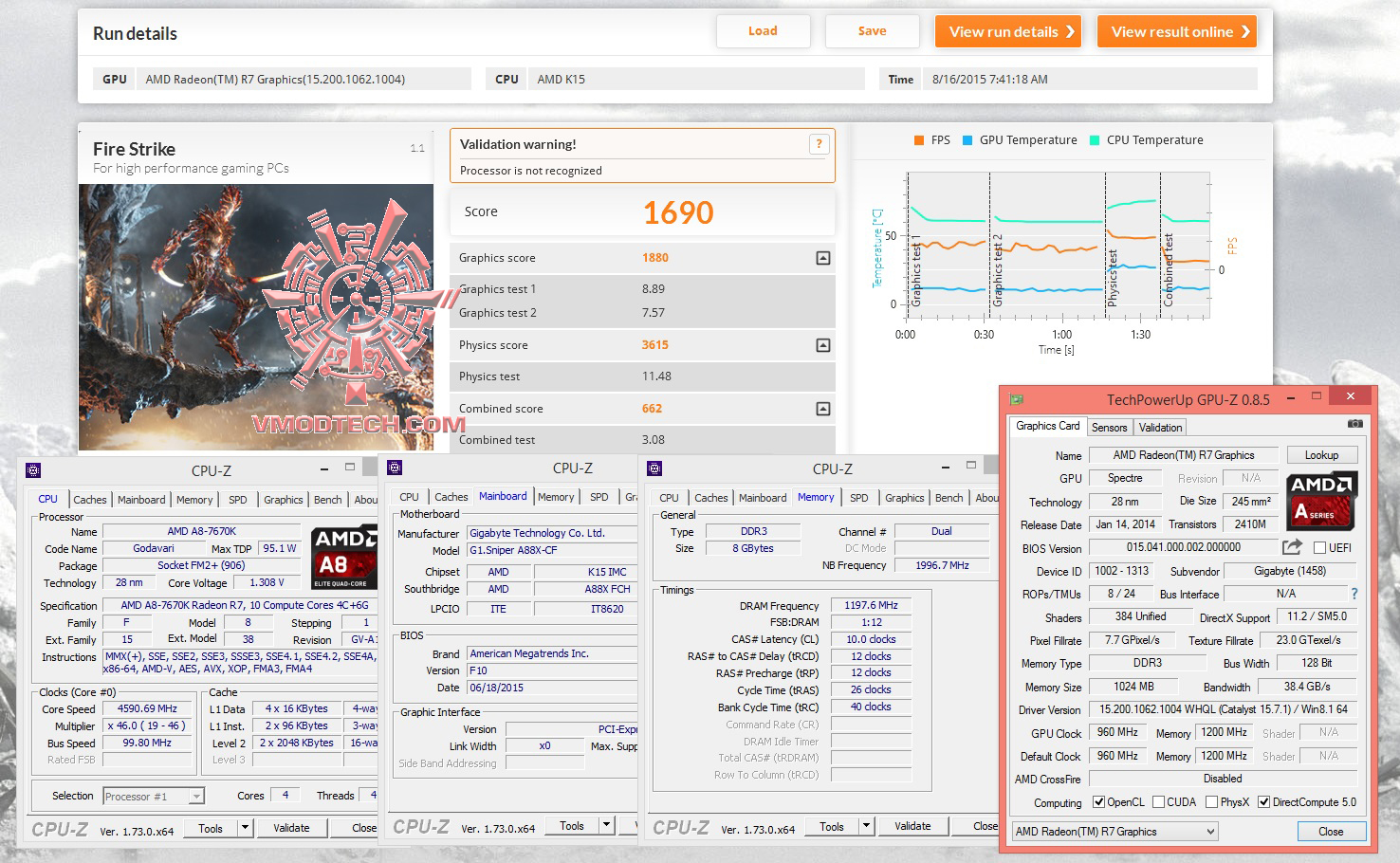Click the Fire Strike benchmark thumbnail image
The width and height of the screenshot is (1400, 863).
[256, 317]
